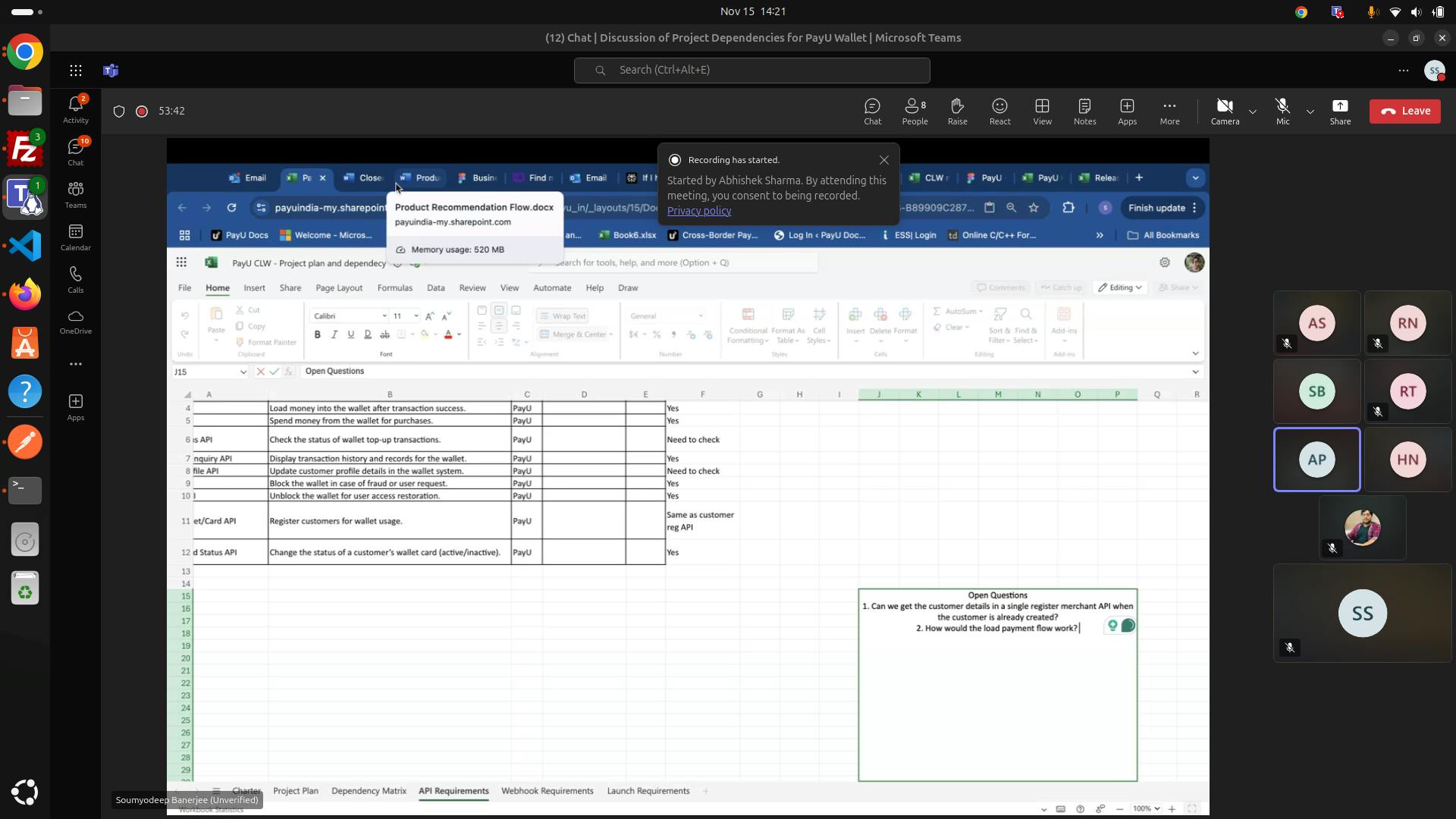The height and width of the screenshot is (819, 1456).
Task: Raise your hand in the meeting
Action: [x=957, y=111]
